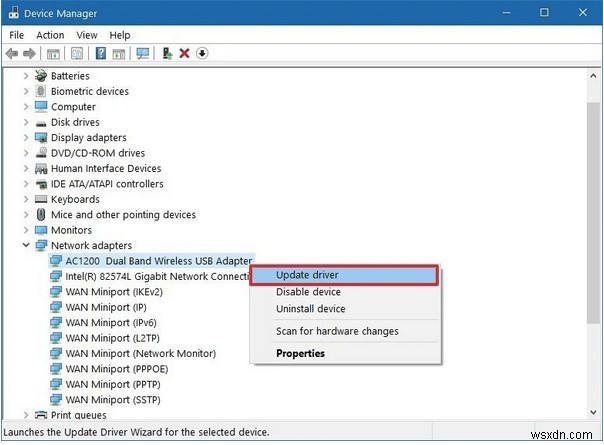Click Properties in the context menu

[x=300, y=353]
